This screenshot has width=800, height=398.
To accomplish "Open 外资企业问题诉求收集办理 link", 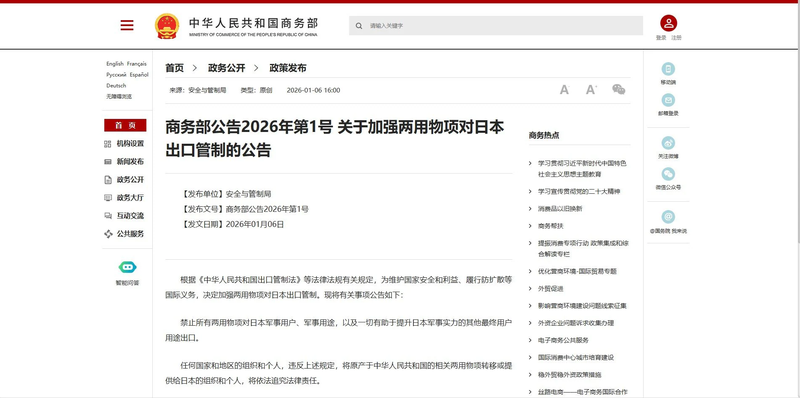I will (x=576, y=323).
